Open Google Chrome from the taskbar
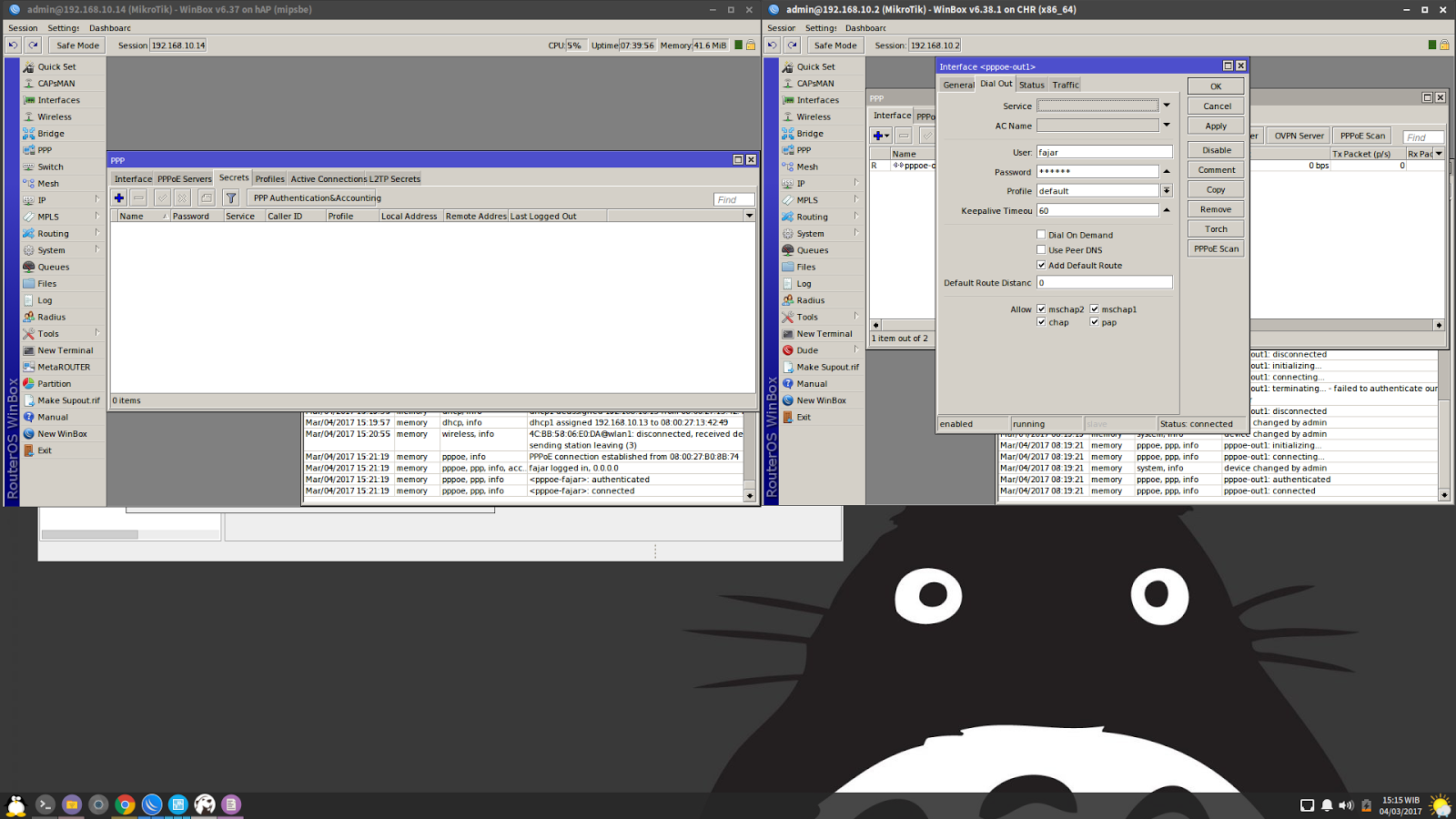Image resolution: width=1456 pixels, height=819 pixels. click(126, 804)
